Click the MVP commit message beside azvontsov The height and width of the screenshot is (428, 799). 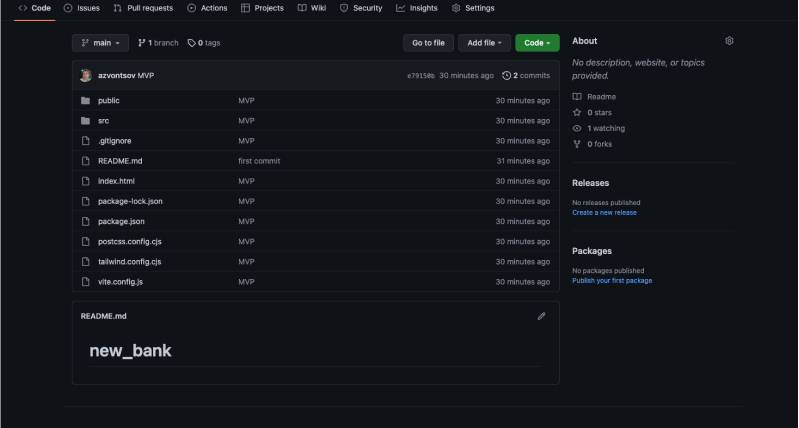pyautogui.click(x=146, y=75)
